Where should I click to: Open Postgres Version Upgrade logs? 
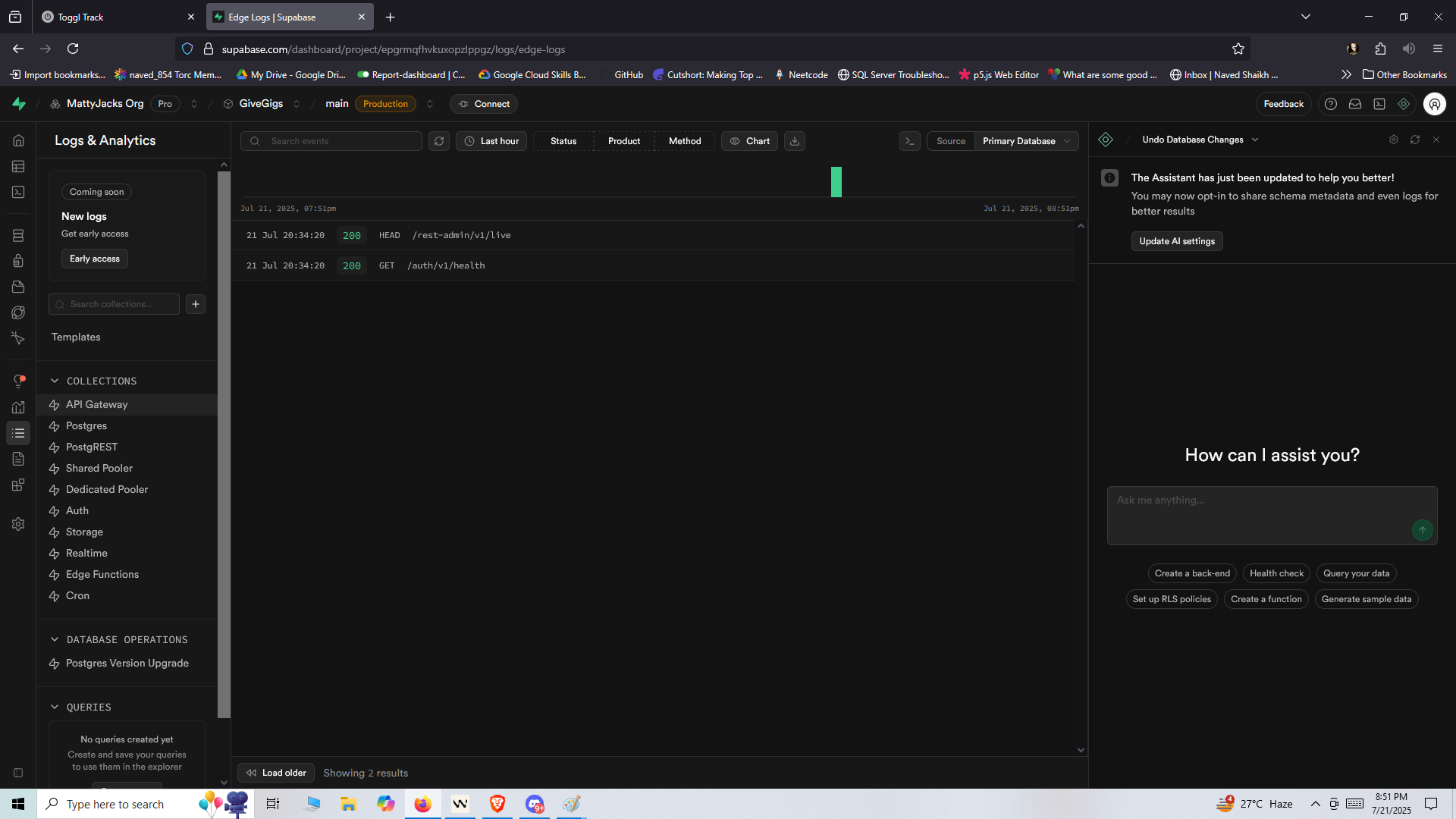127,664
